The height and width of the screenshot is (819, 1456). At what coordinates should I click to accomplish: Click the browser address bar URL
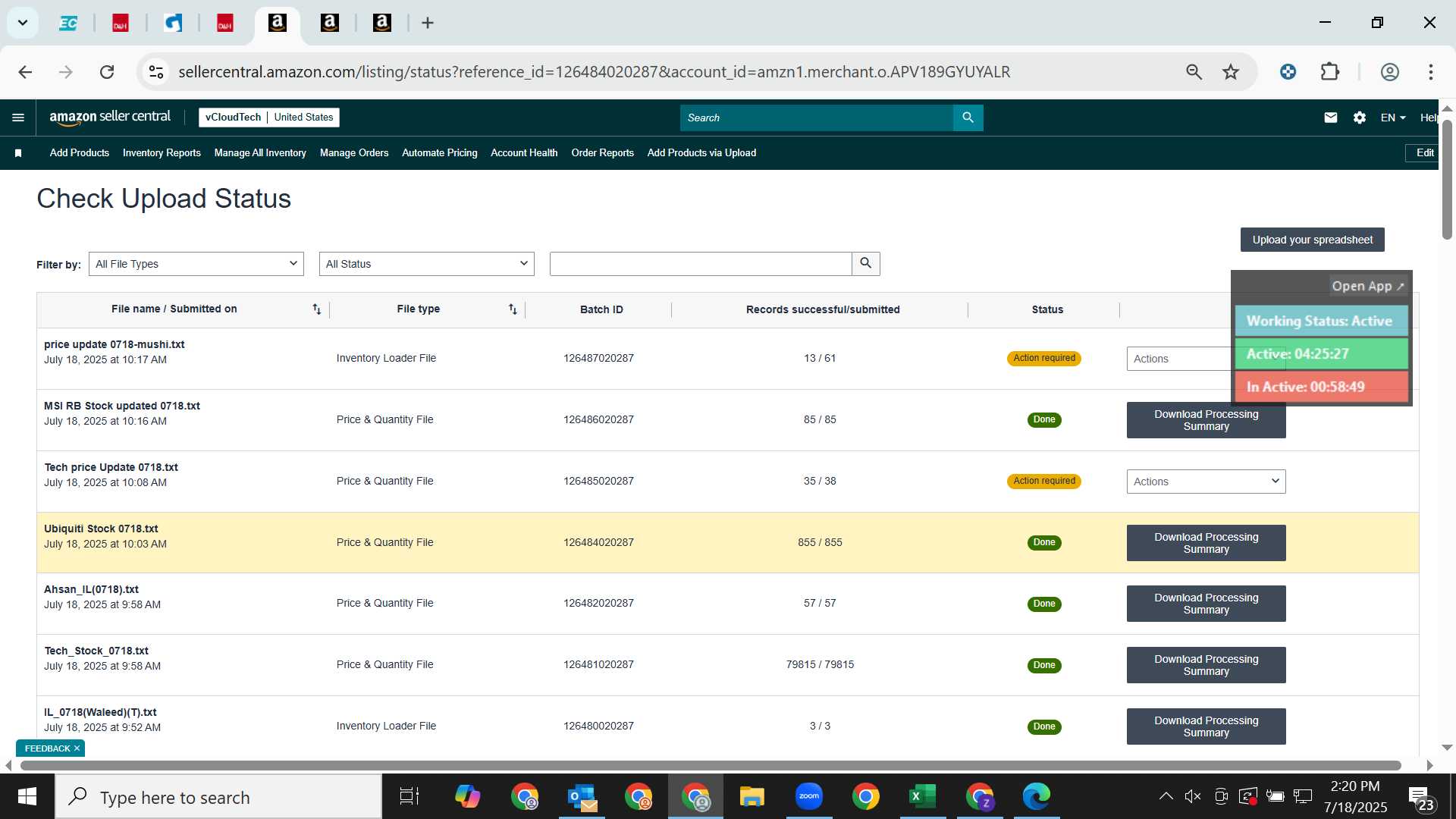pyautogui.click(x=594, y=72)
